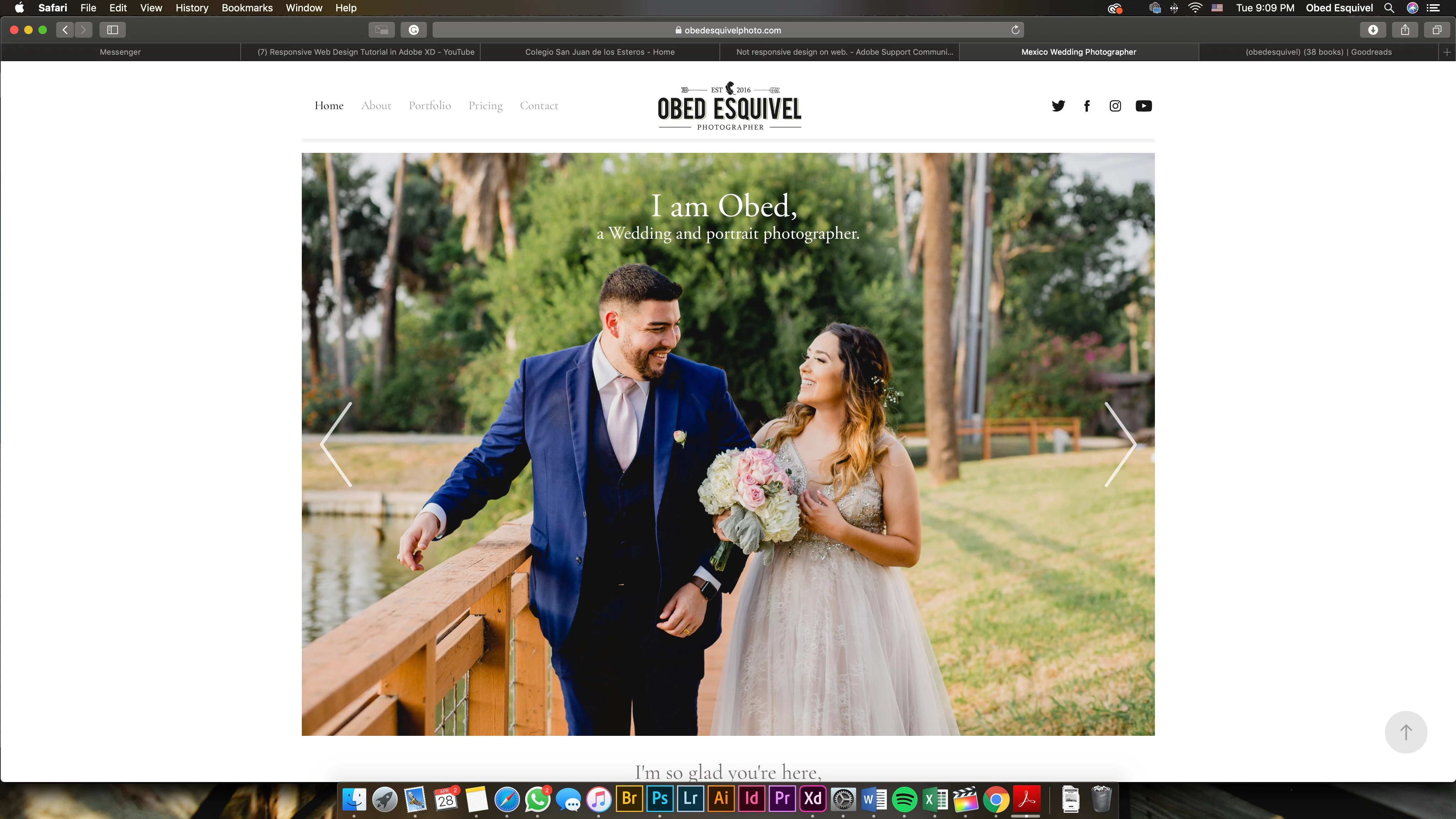Toggle the Safari sidebar
This screenshot has width=1456, height=819.
pos(112,30)
